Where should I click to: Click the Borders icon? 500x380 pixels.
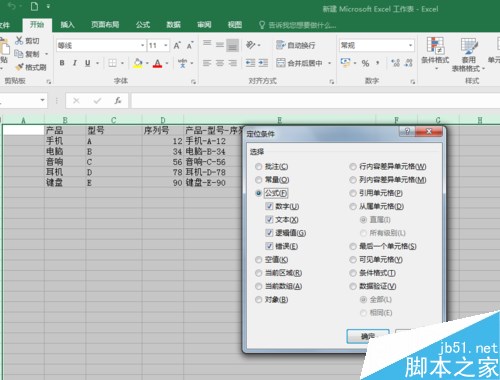(112, 63)
